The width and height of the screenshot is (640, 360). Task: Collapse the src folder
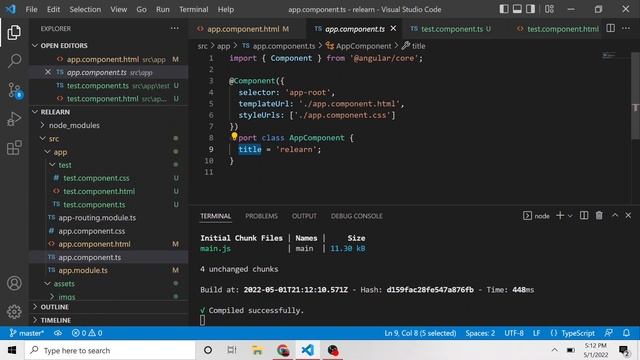[x=42, y=138]
